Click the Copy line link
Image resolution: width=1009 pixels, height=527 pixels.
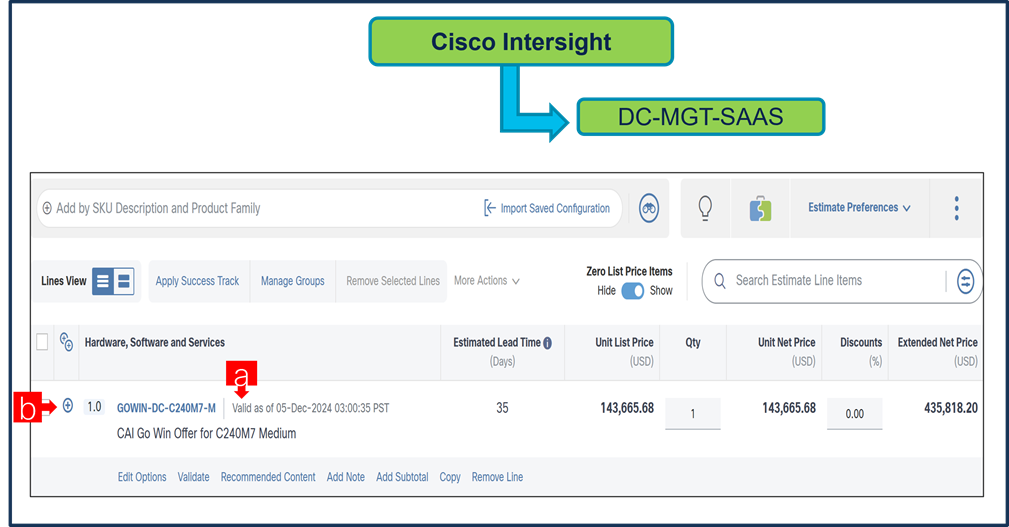tap(450, 477)
